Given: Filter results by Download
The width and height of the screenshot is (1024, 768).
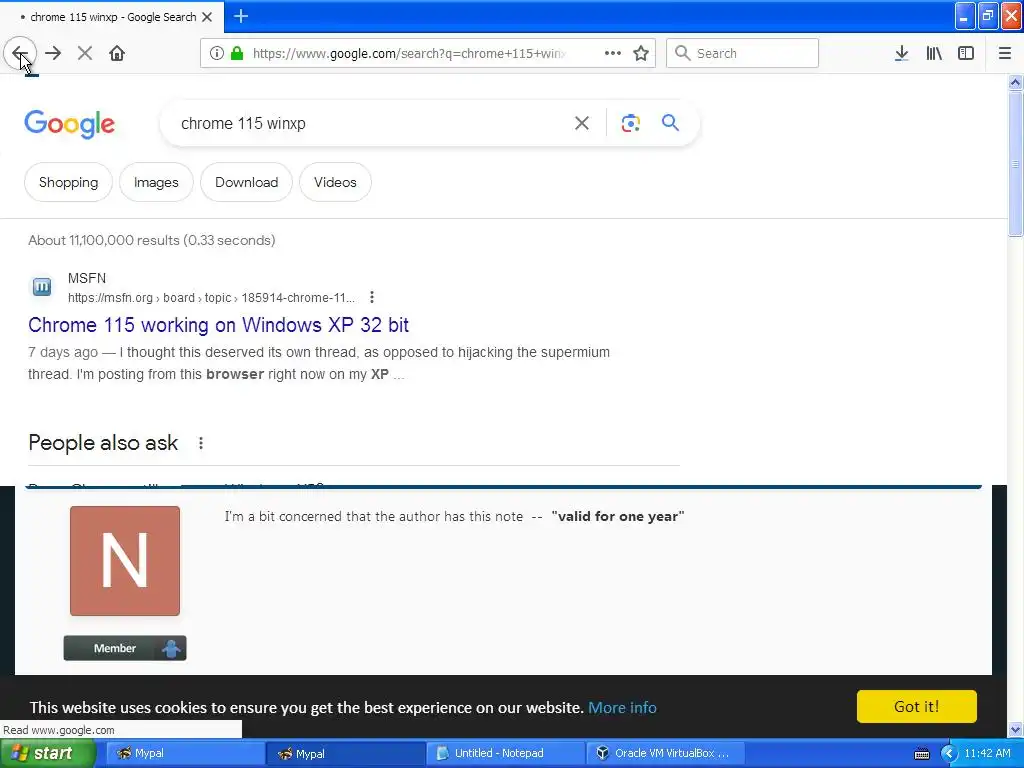Looking at the screenshot, I should click(247, 182).
